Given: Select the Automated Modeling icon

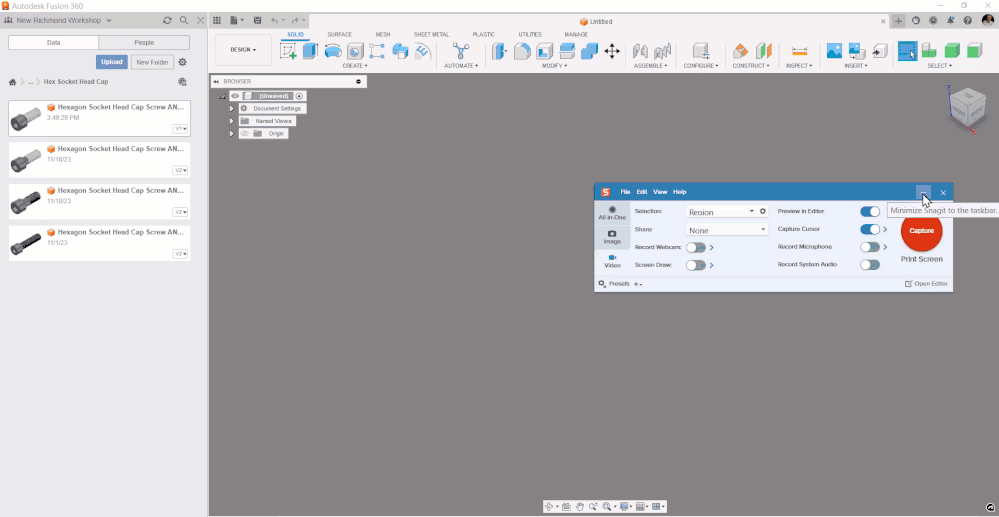Looking at the screenshot, I should coord(461,51).
